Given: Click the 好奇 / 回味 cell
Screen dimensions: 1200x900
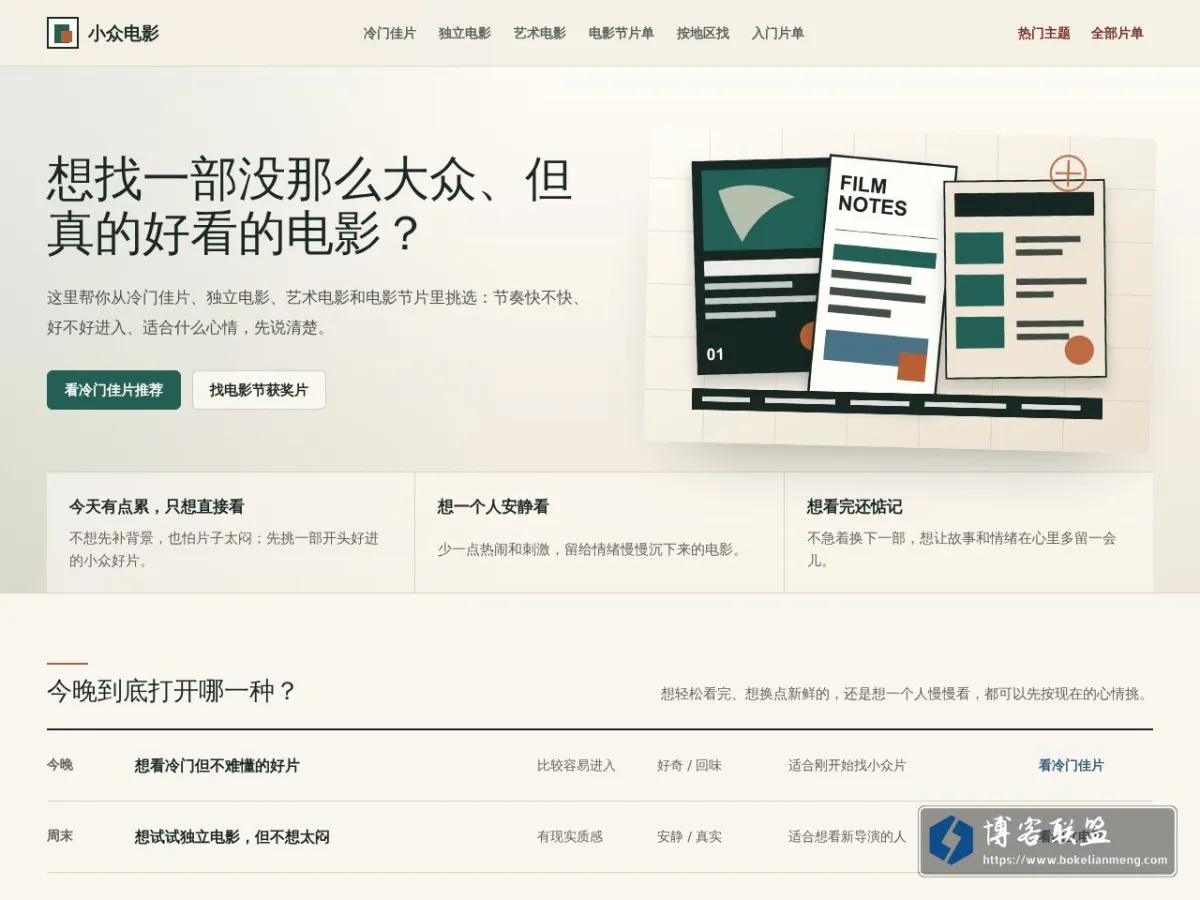Looking at the screenshot, I should 689,766.
